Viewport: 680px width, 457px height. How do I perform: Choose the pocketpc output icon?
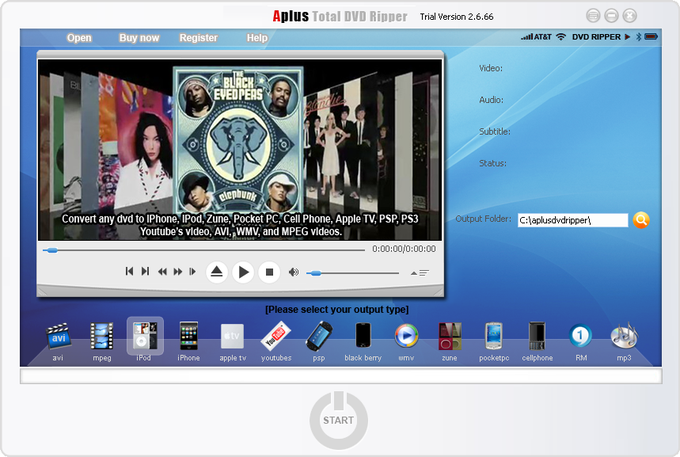click(x=494, y=336)
